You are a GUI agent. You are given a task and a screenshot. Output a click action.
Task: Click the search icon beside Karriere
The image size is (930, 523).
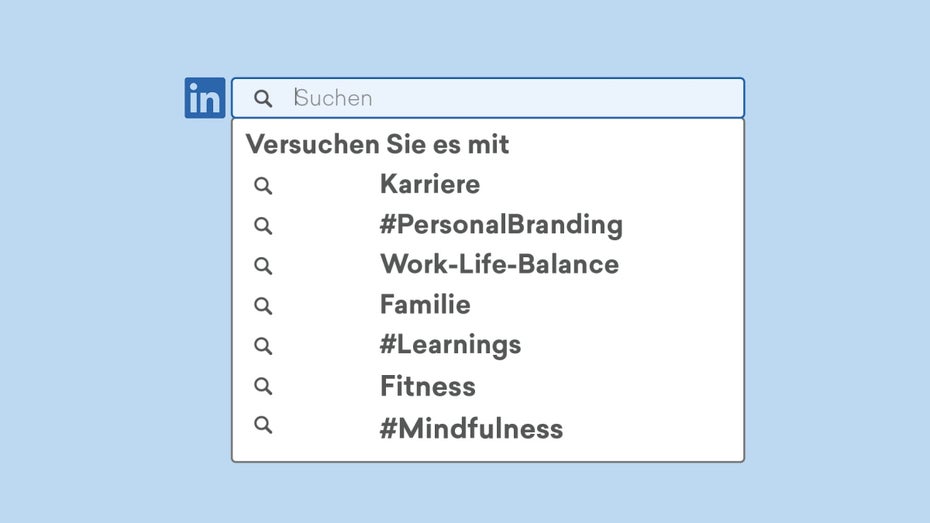[x=263, y=185]
